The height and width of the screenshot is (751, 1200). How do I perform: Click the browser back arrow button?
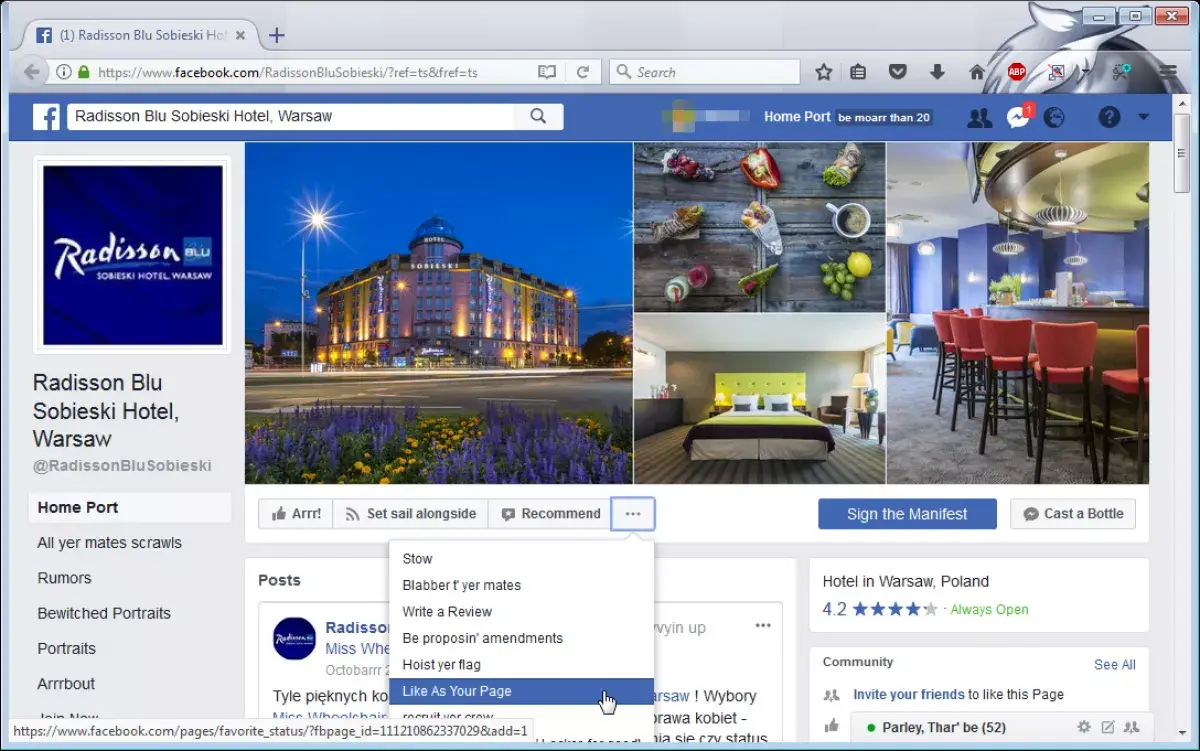click(x=32, y=72)
